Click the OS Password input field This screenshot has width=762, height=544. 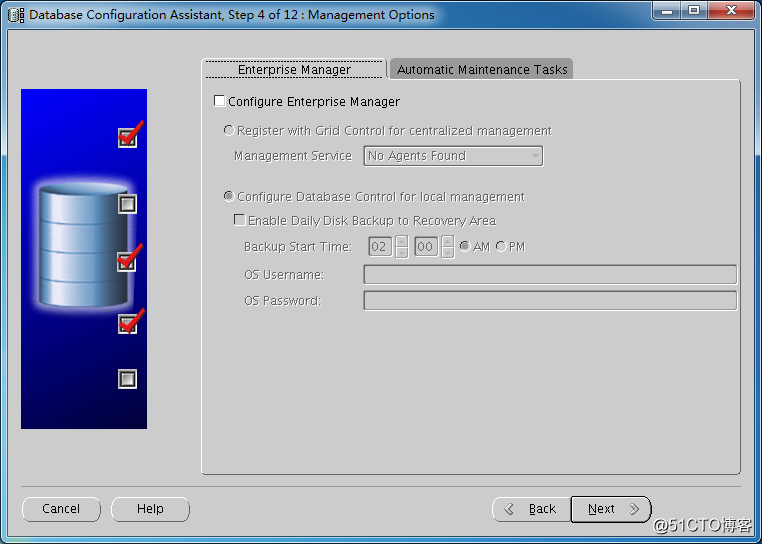[x=550, y=301]
